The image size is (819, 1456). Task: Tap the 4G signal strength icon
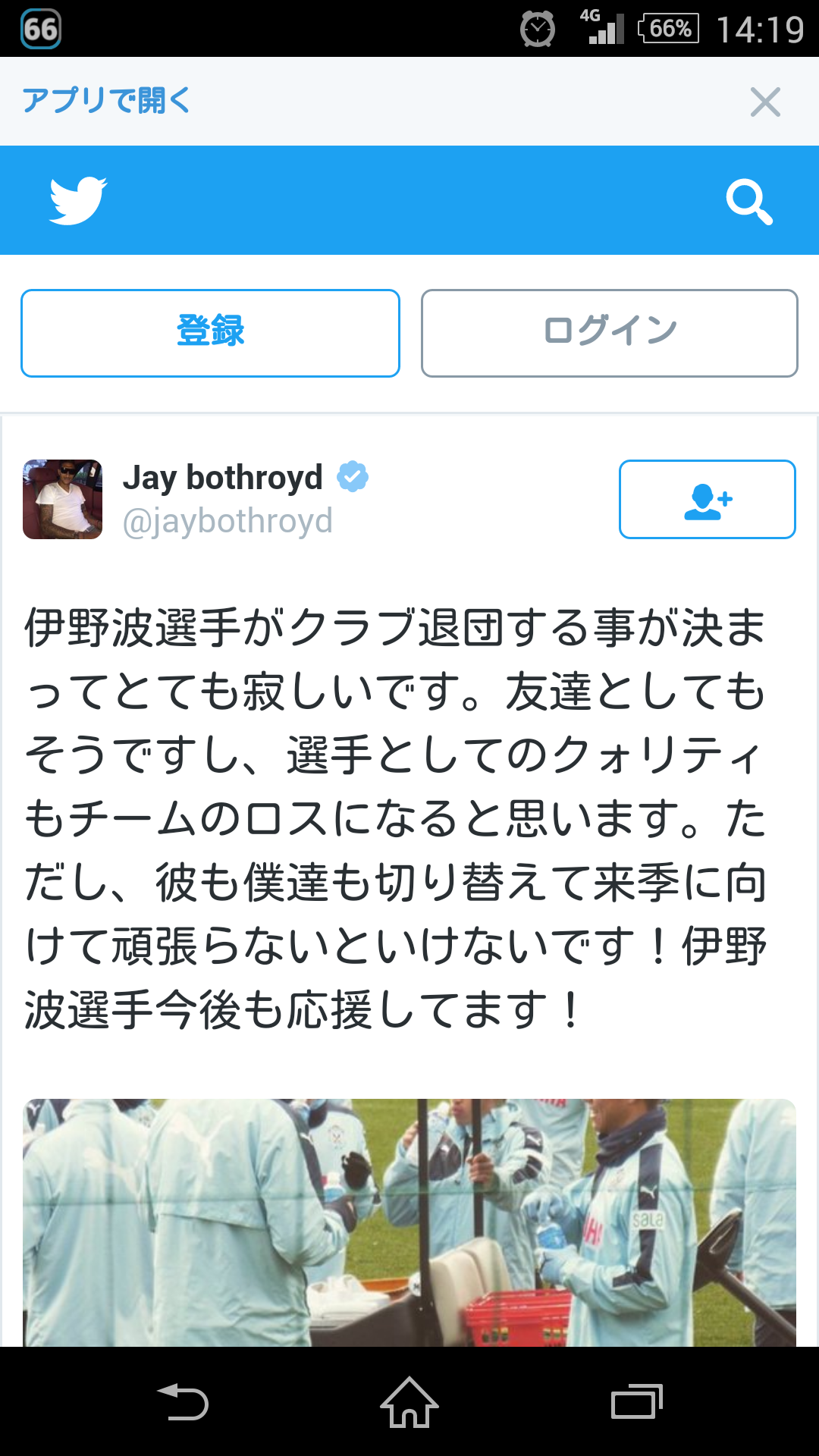click(x=602, y=27)
